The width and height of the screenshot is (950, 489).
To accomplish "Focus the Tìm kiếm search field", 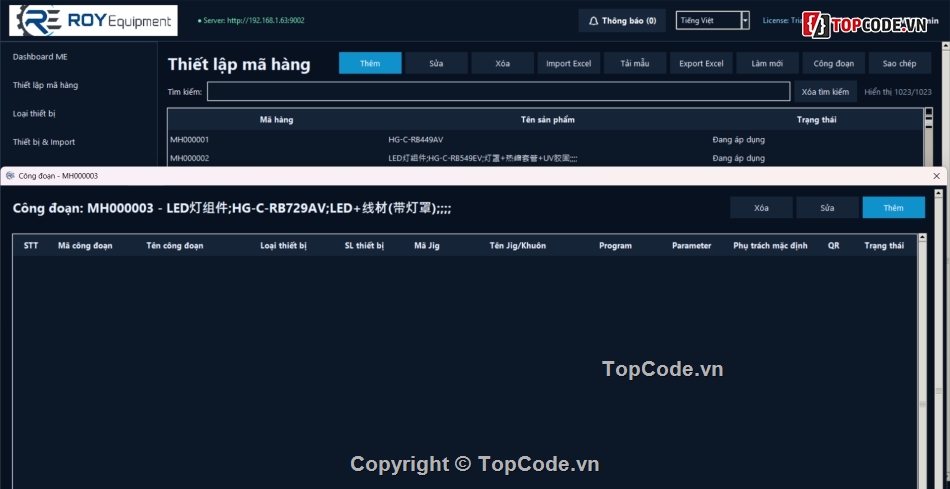I will click(498, 91).
